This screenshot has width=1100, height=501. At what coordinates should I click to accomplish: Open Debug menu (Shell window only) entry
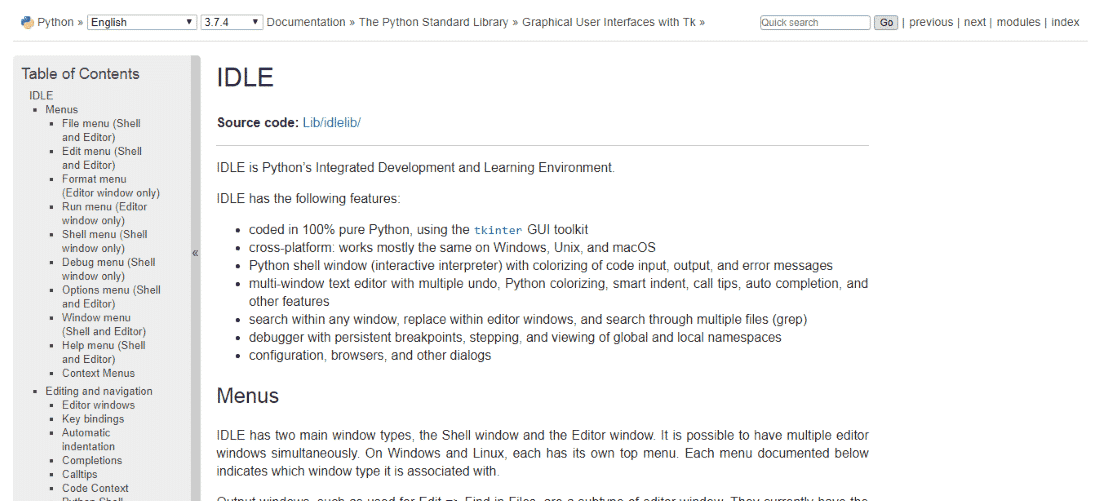109,269
